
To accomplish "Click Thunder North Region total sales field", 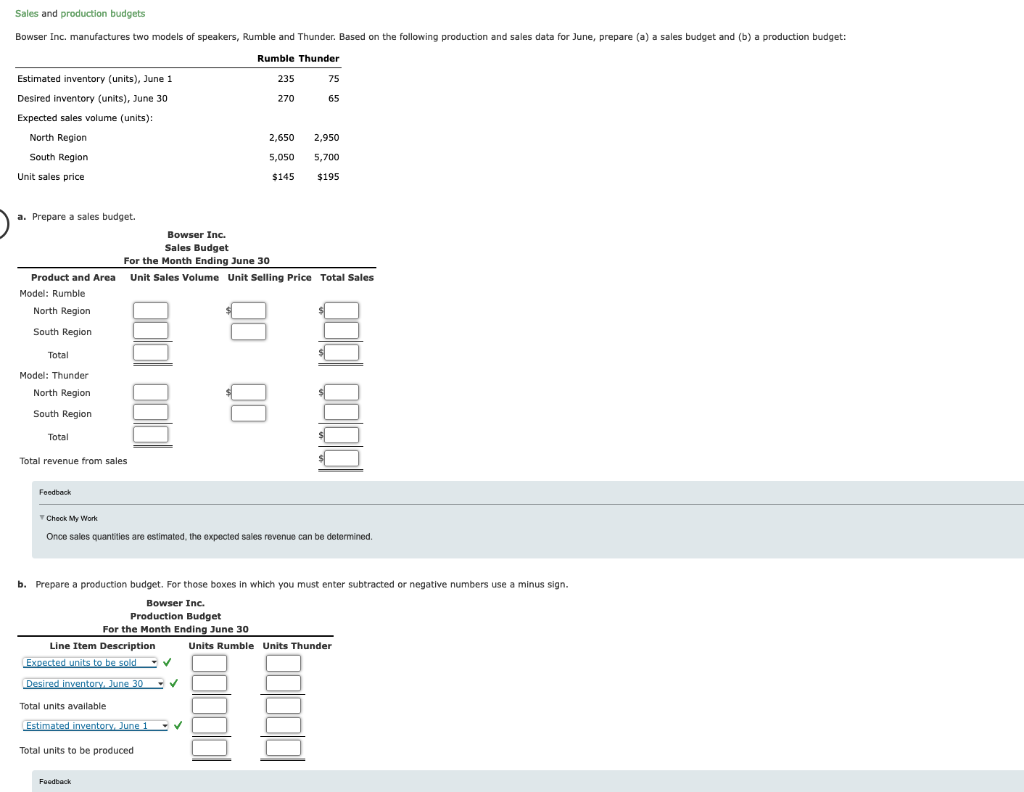I will pos(342,392).
